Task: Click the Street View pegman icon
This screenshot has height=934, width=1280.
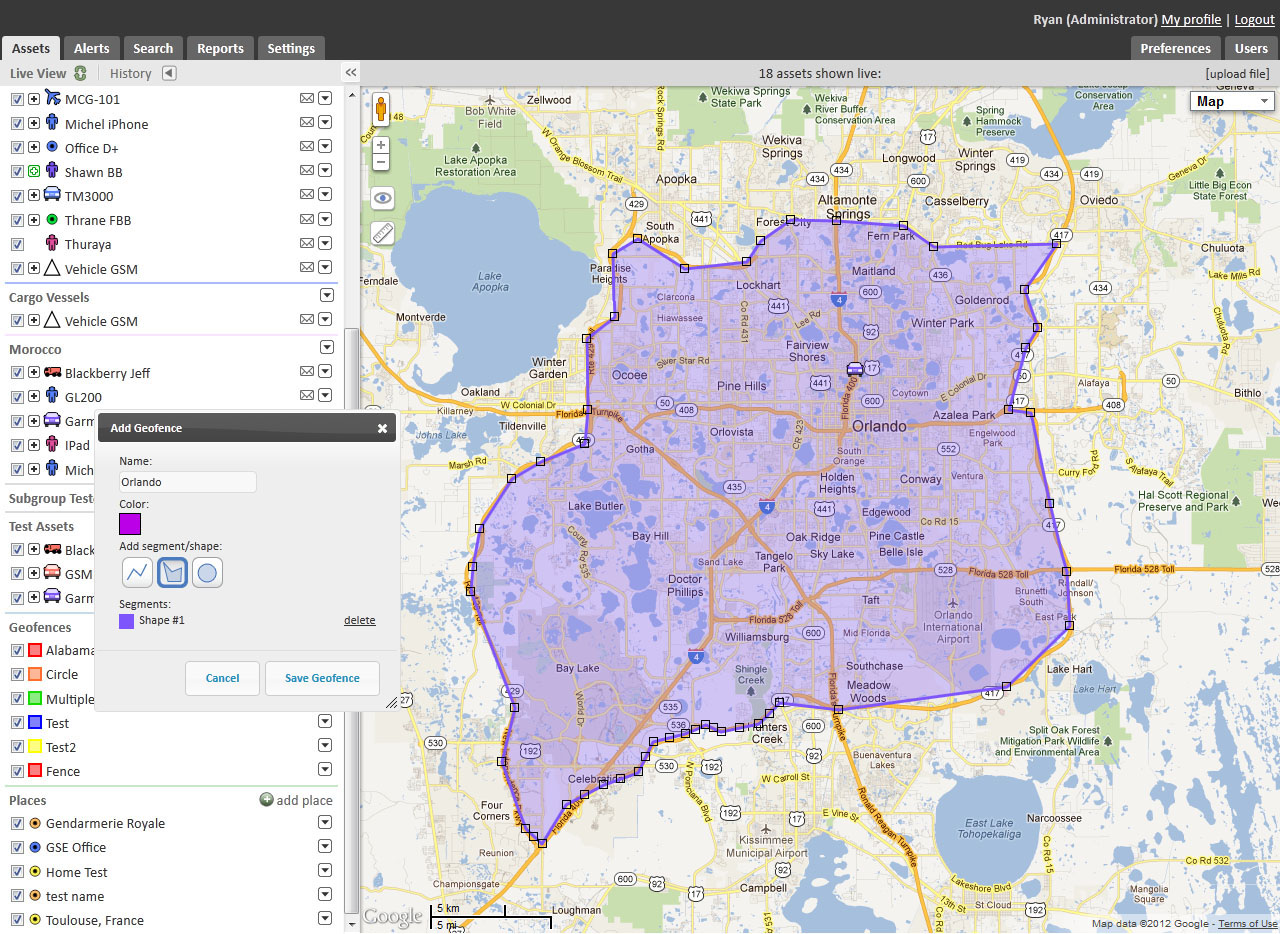Action: click(381, 110)
